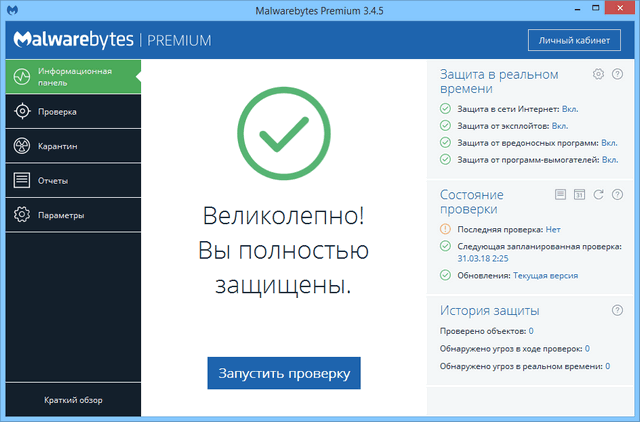Screen dimensions: 640x422
Task: Click the История защиты heading
Action: pos(489,311)
